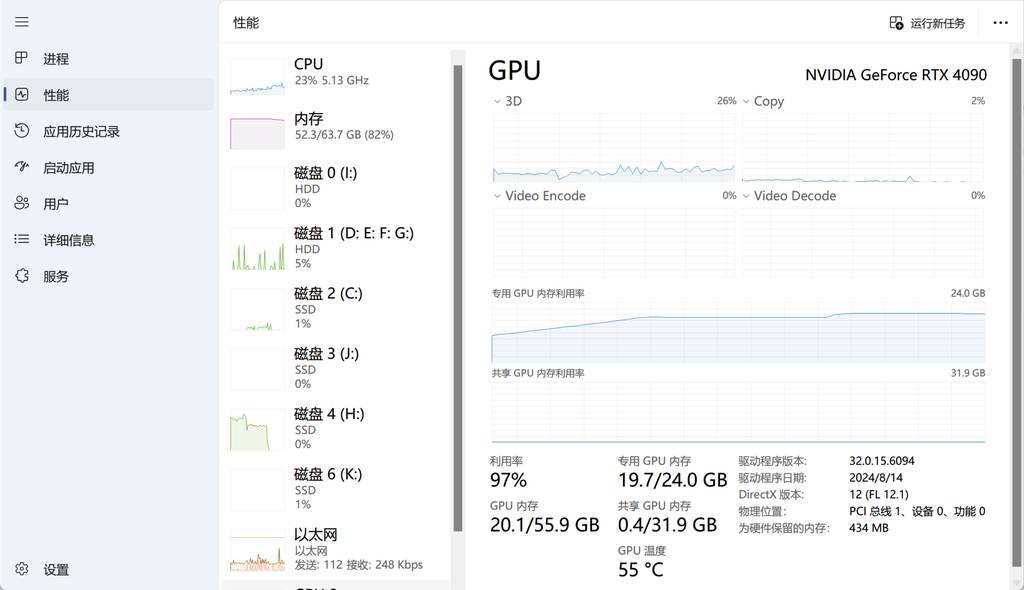
Task: Click the 详细信息 details list icon
Action: click(x=22, y=240)
